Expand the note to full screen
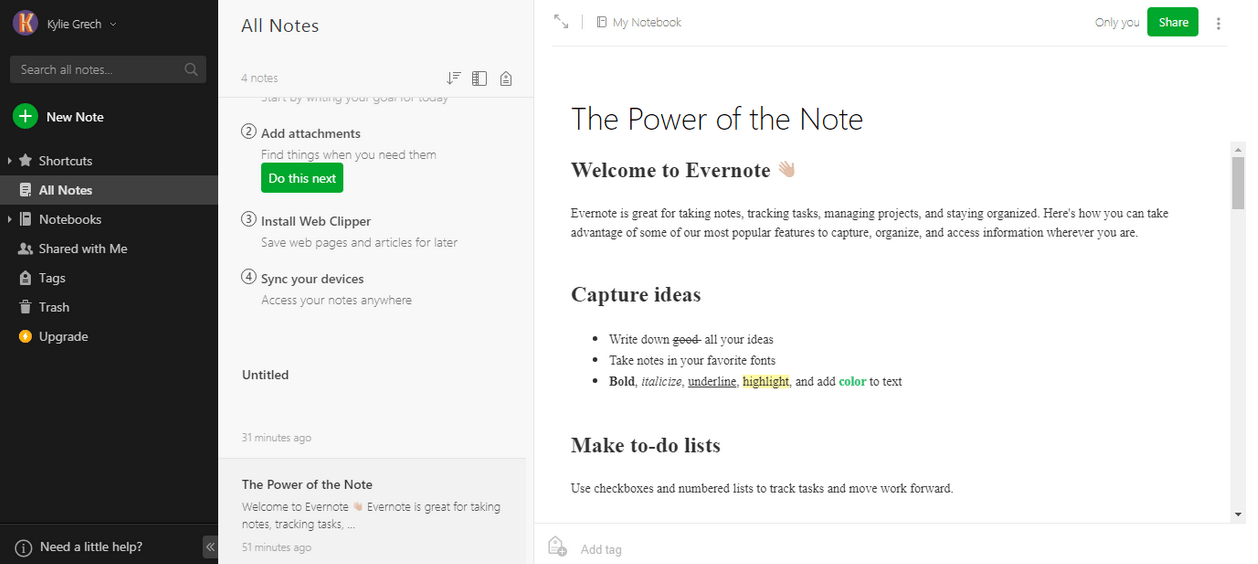 coord(561,22)
